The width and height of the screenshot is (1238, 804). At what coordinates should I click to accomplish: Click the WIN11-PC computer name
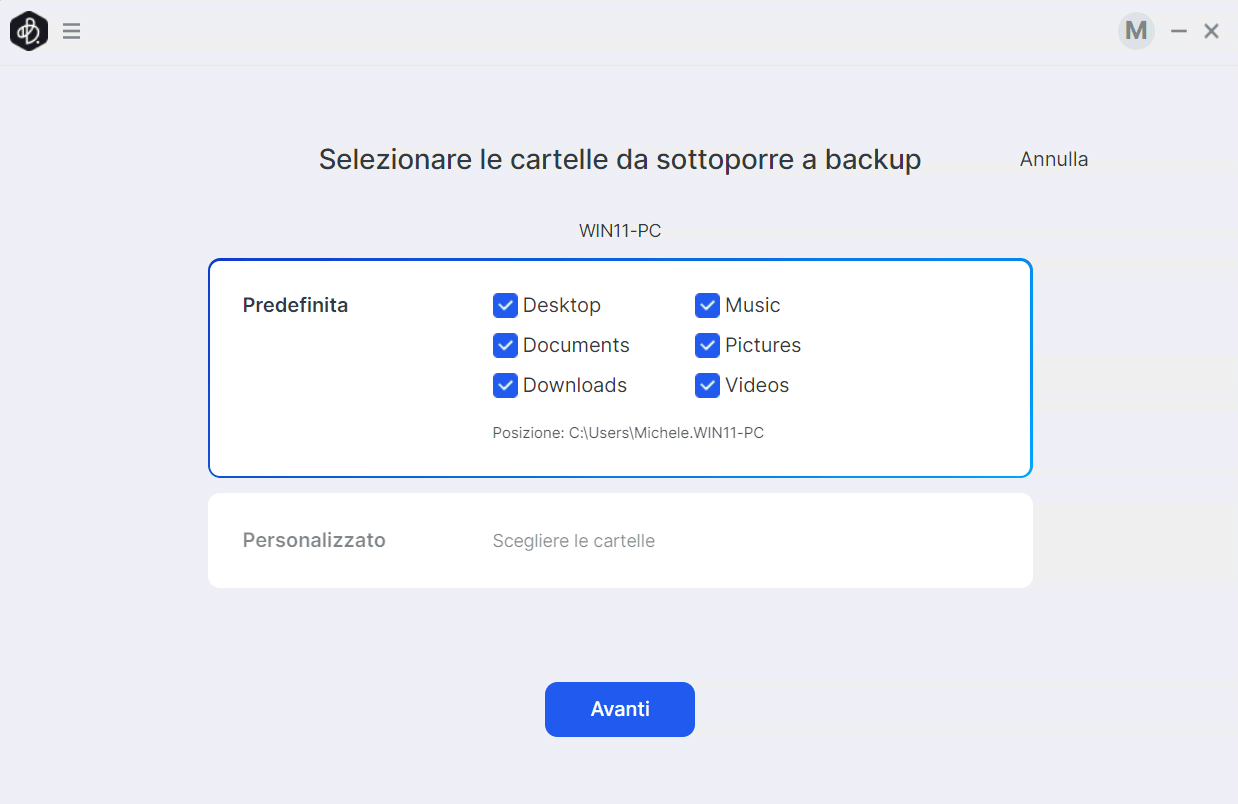click(620, 231)
